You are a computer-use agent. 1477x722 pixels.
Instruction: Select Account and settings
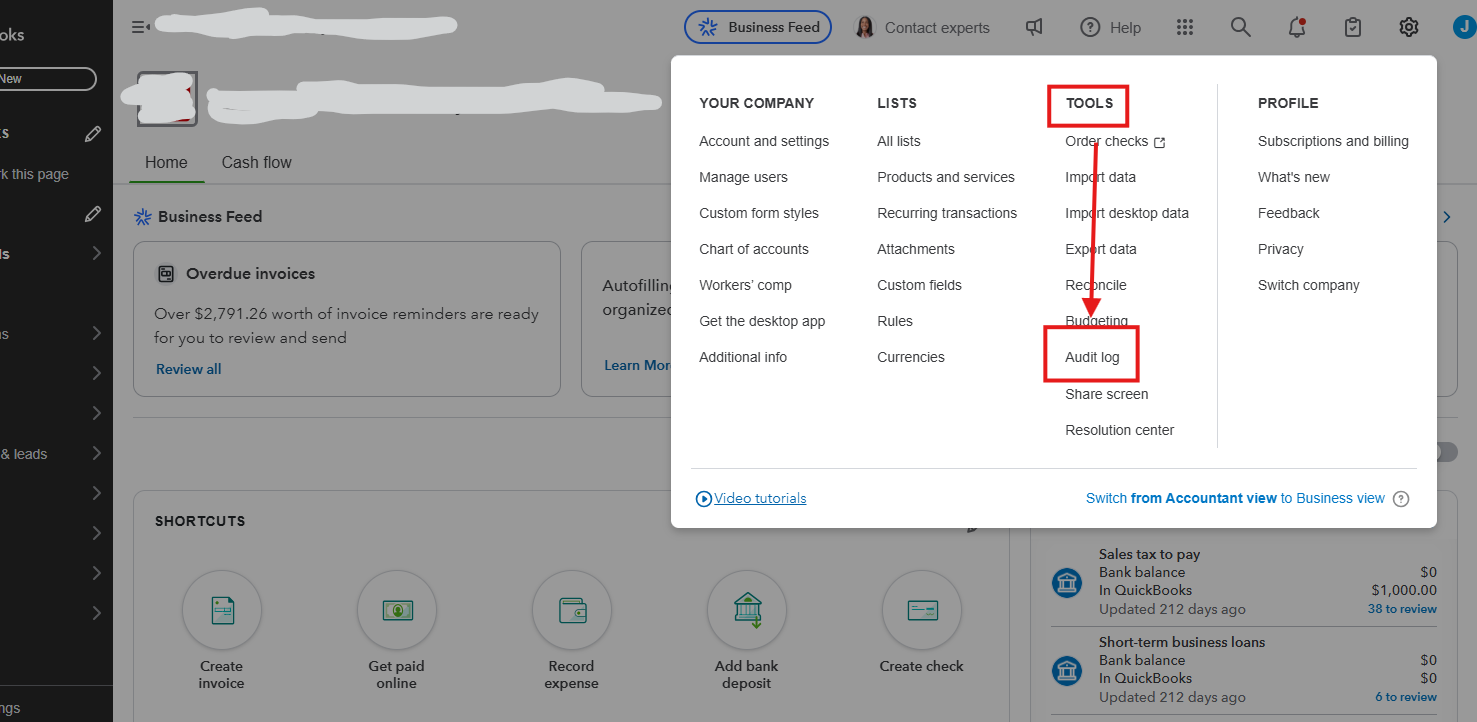pyautogui.click(x=764, y=141)
